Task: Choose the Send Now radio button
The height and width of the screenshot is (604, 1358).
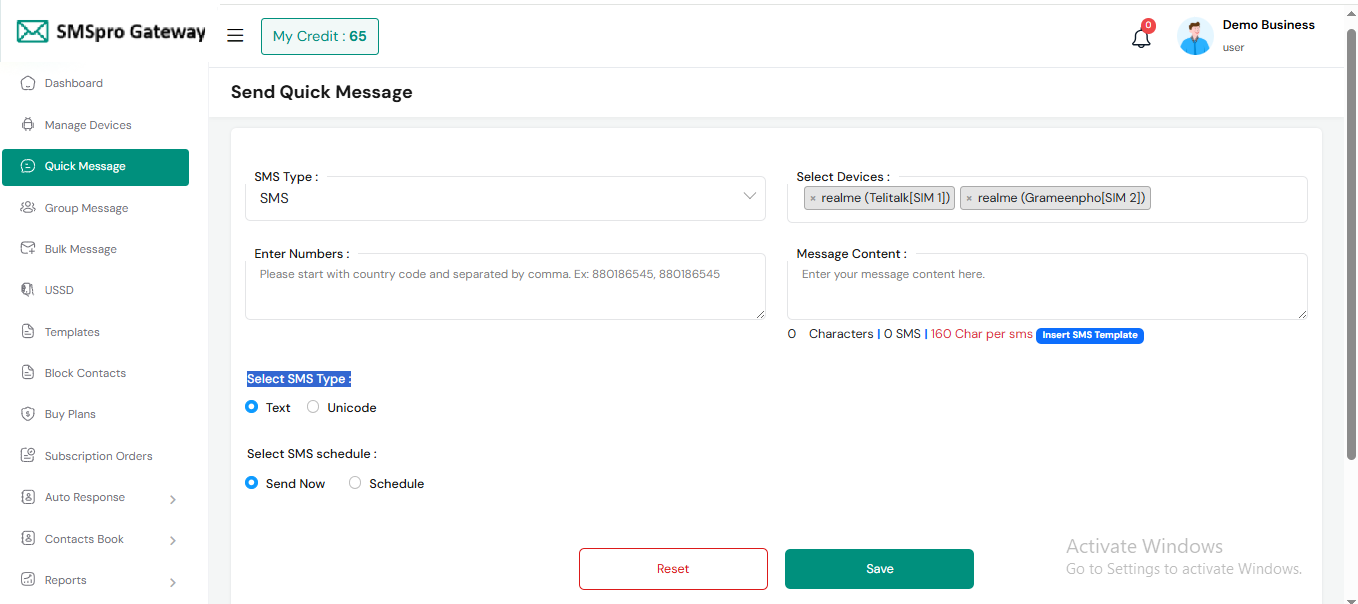Action: [x=252, y=483]
